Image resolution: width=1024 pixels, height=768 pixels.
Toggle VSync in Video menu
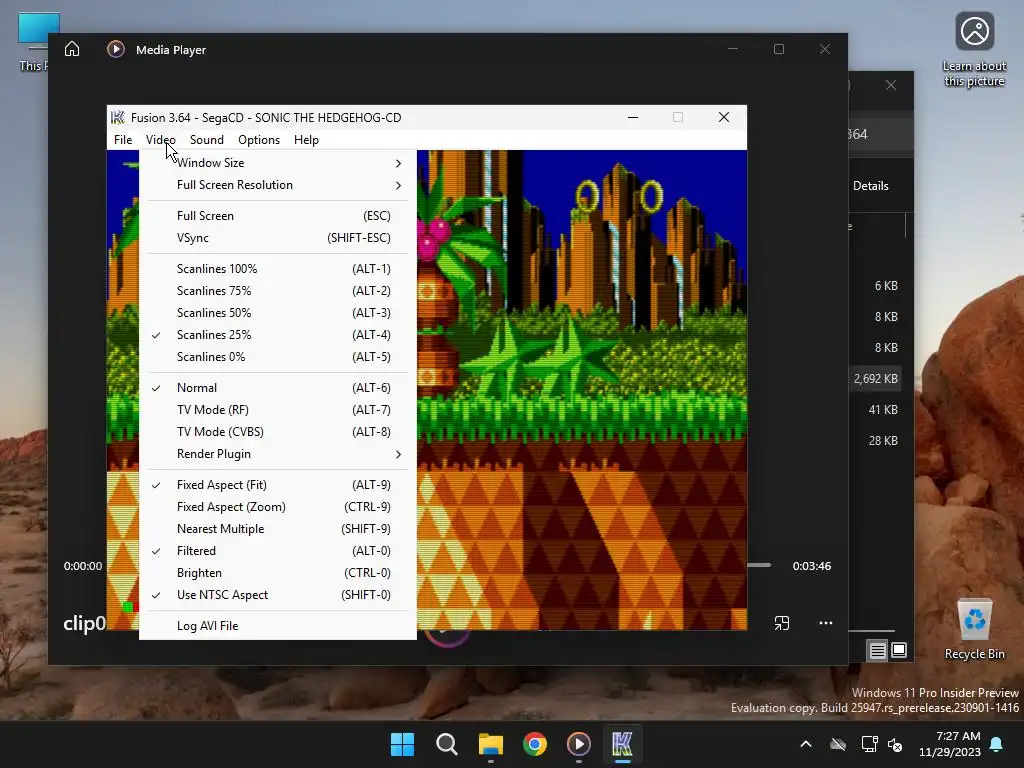point(278,238)
